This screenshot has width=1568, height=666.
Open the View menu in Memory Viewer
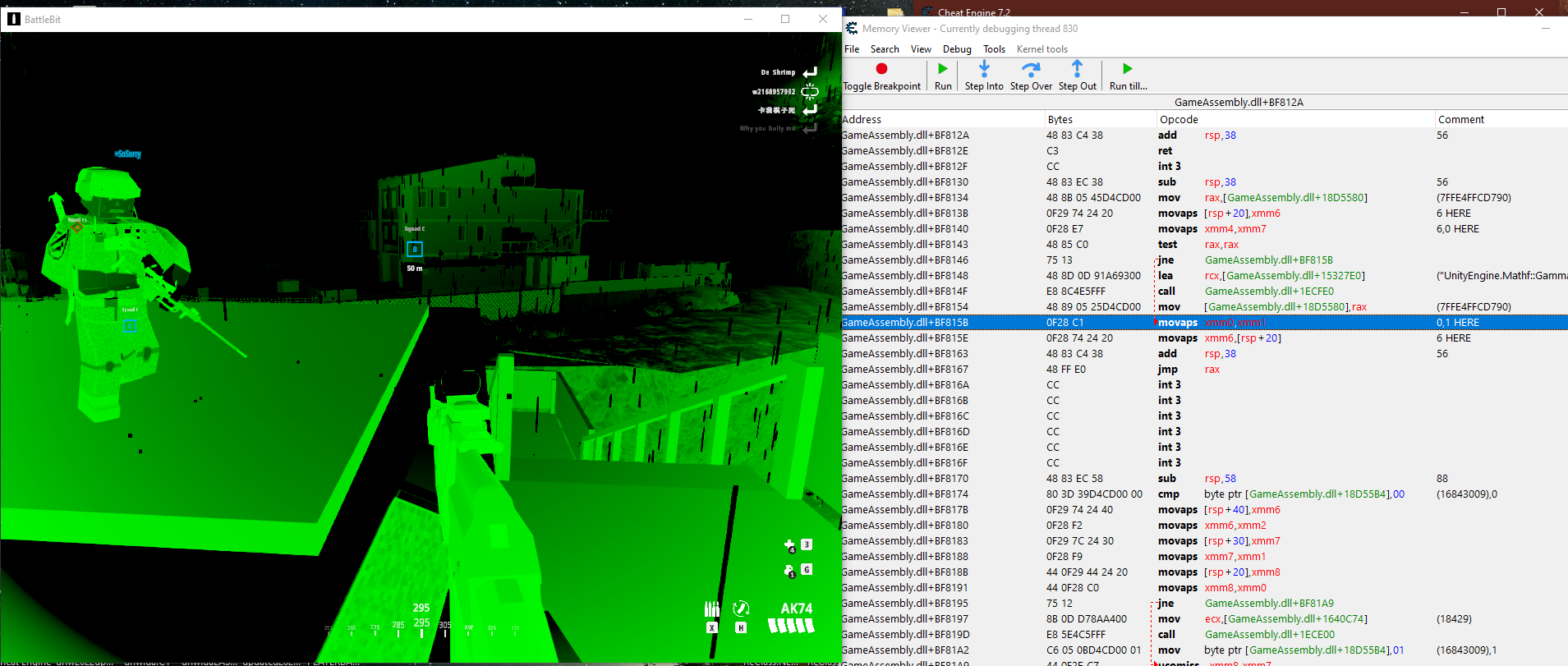(921, 49)
